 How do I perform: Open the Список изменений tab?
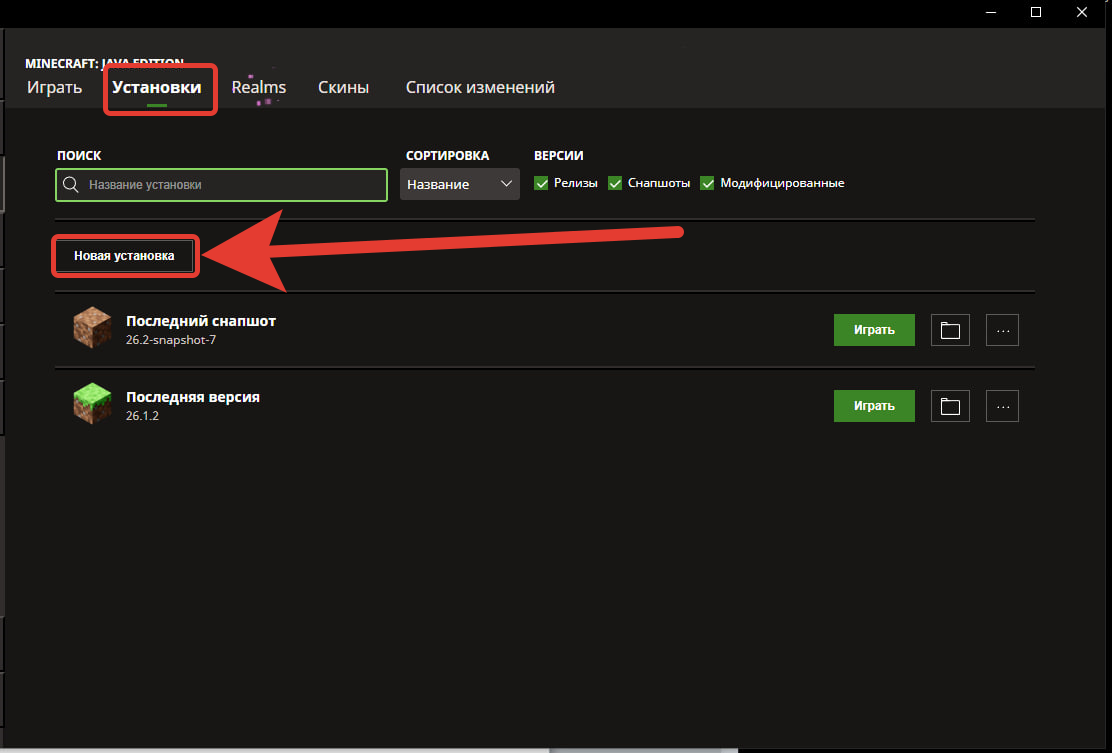pos(480,87)
